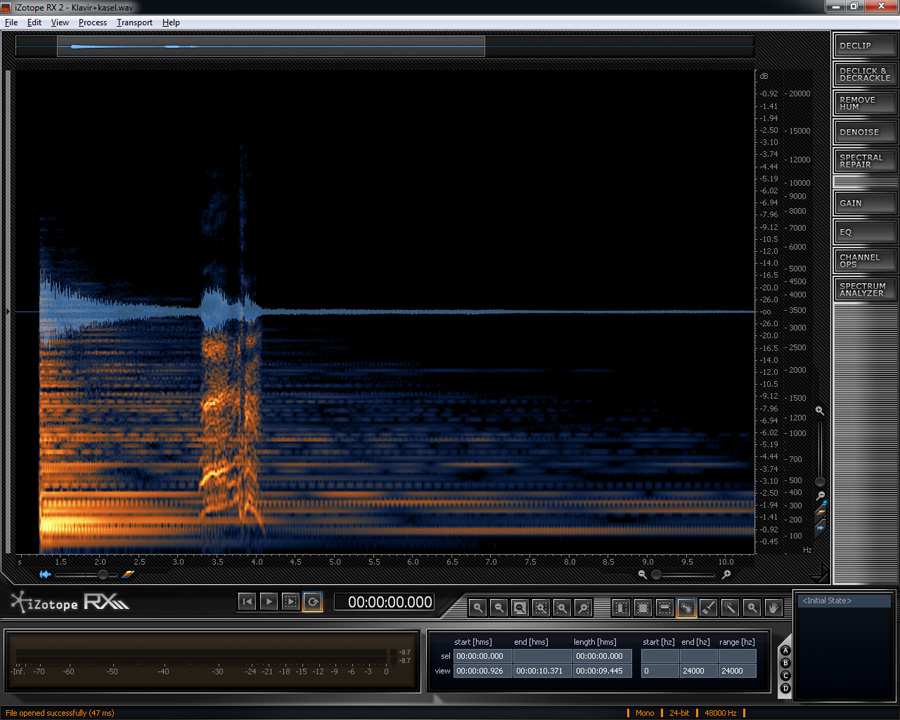Click the rewind to start button
Viewport: 900px width, 720px height.
[247, 601]
